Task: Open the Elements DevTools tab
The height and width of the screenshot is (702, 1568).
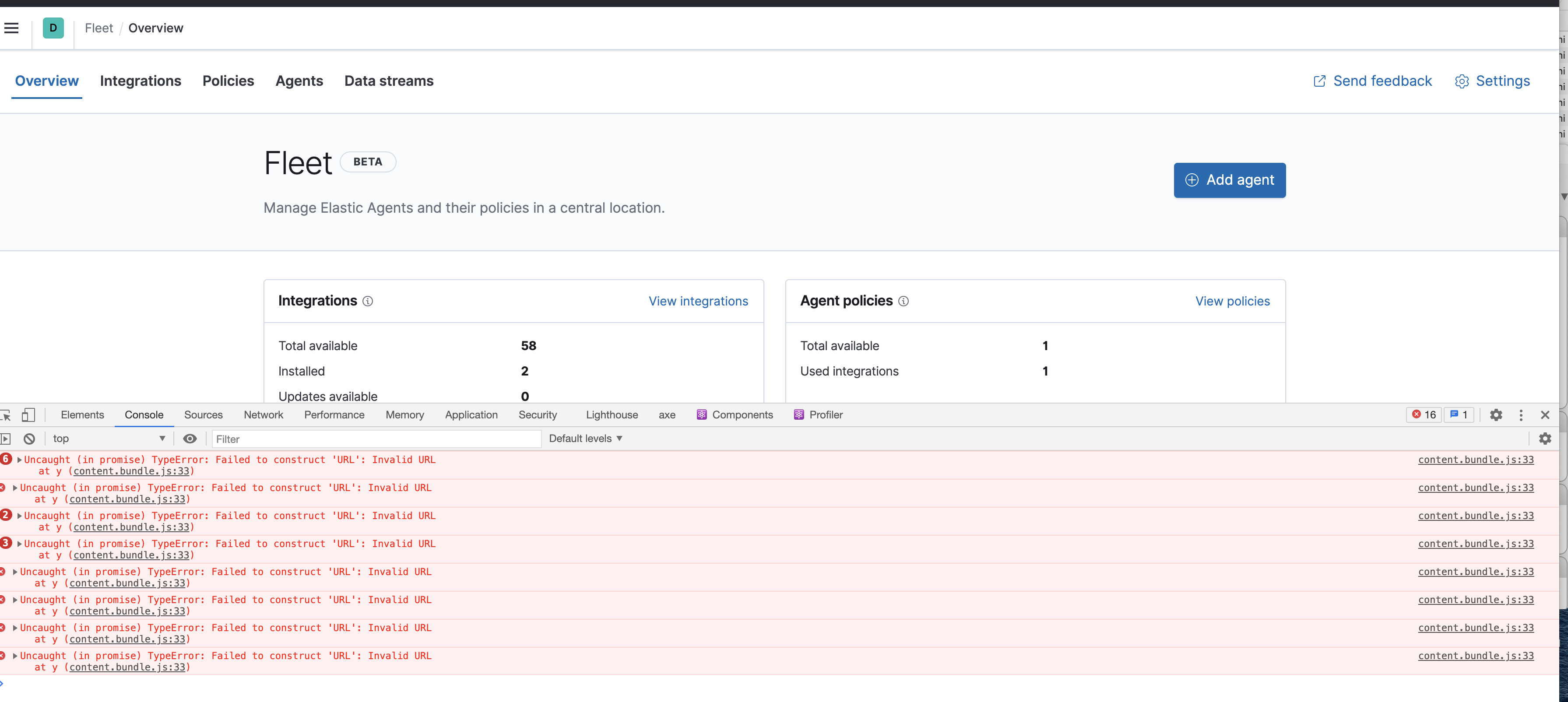Action: (x=82, y=415)
